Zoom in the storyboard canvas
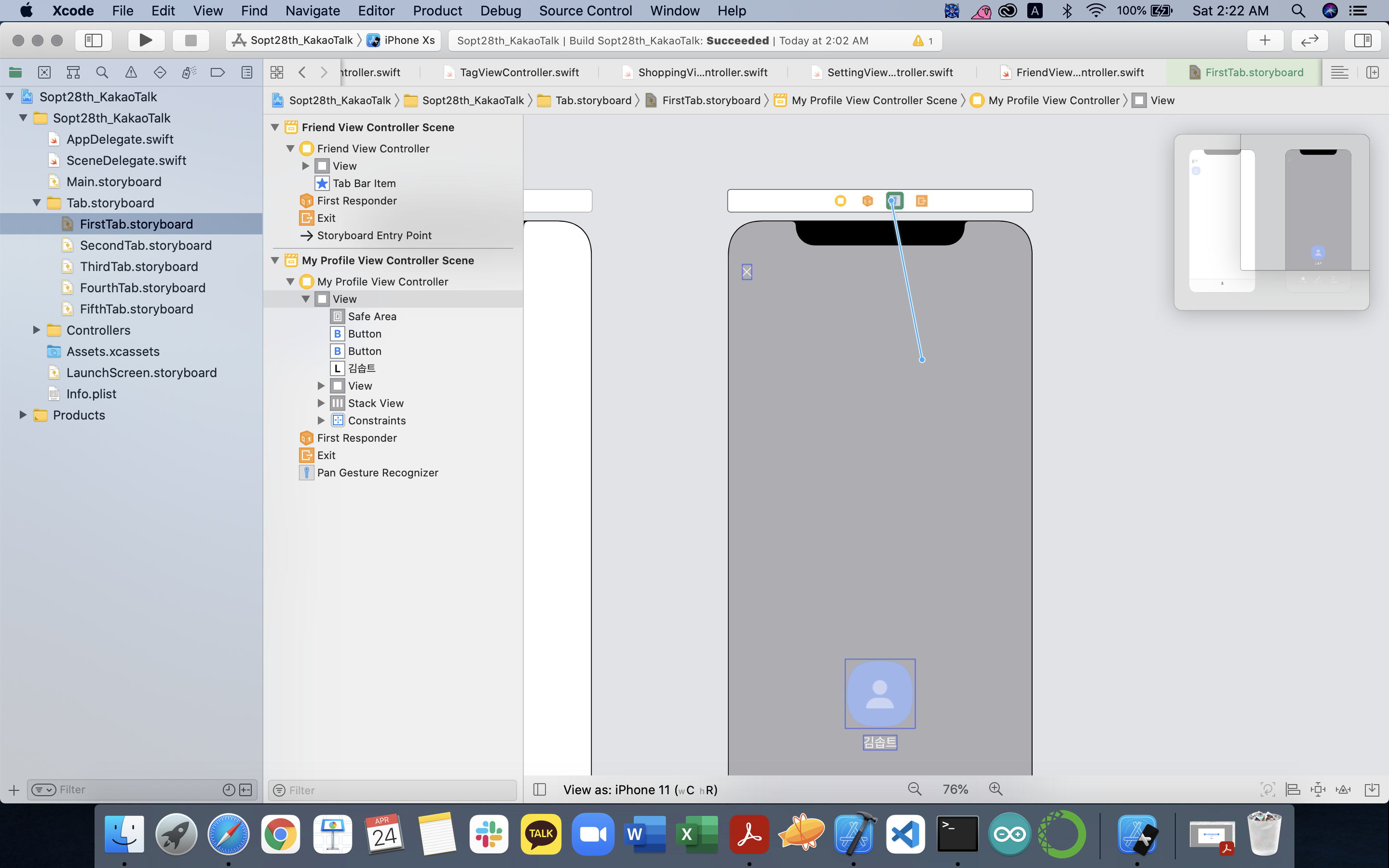This screenshot has width=1389, height=868. pos(996,789)
